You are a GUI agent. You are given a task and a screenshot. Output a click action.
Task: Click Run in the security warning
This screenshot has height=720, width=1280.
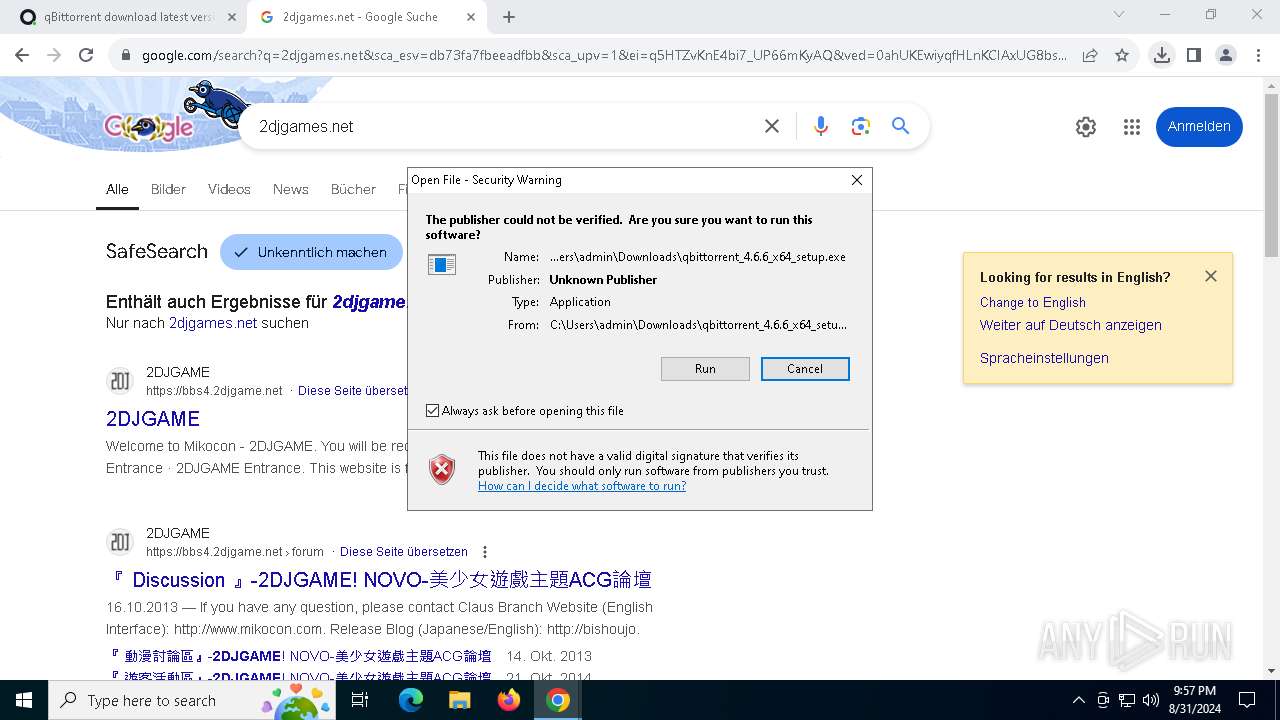coord(705,369)
